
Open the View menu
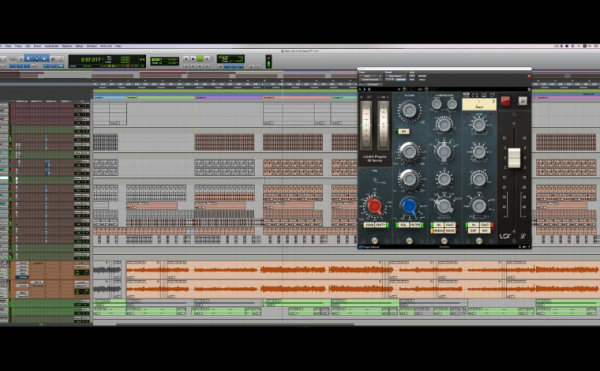coord(8,46)
